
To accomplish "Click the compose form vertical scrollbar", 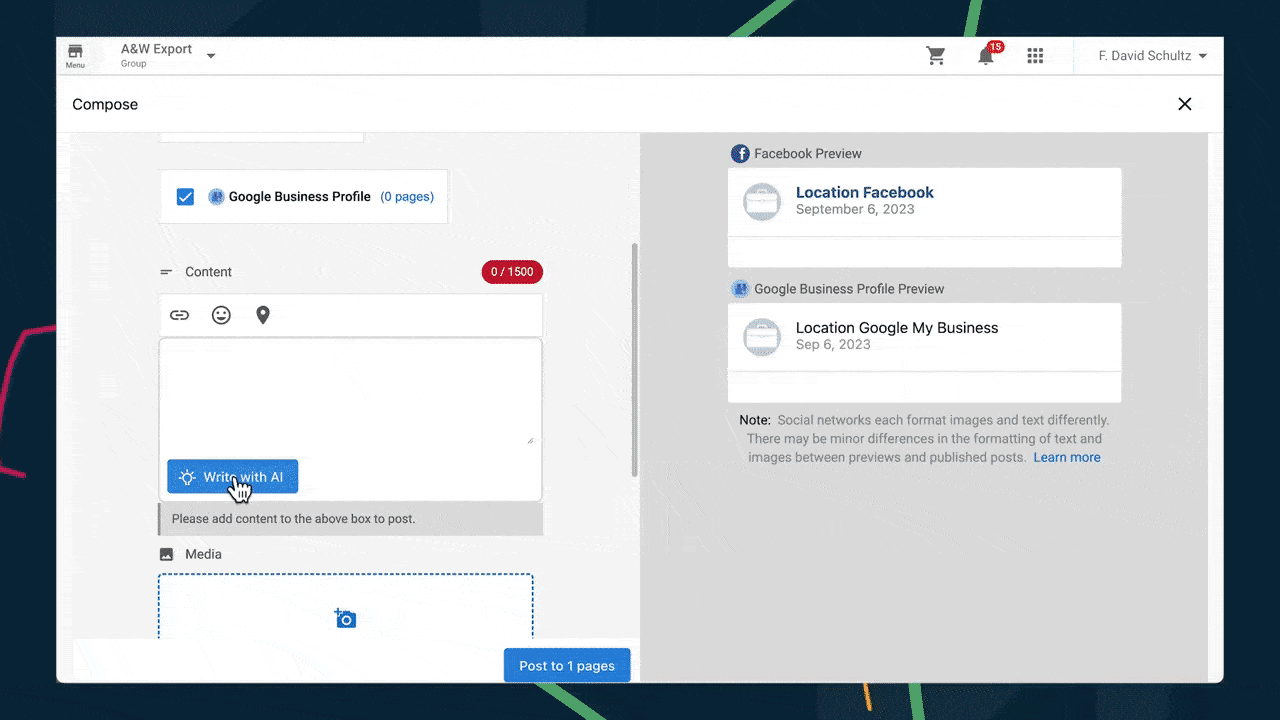I will point(634,360).
